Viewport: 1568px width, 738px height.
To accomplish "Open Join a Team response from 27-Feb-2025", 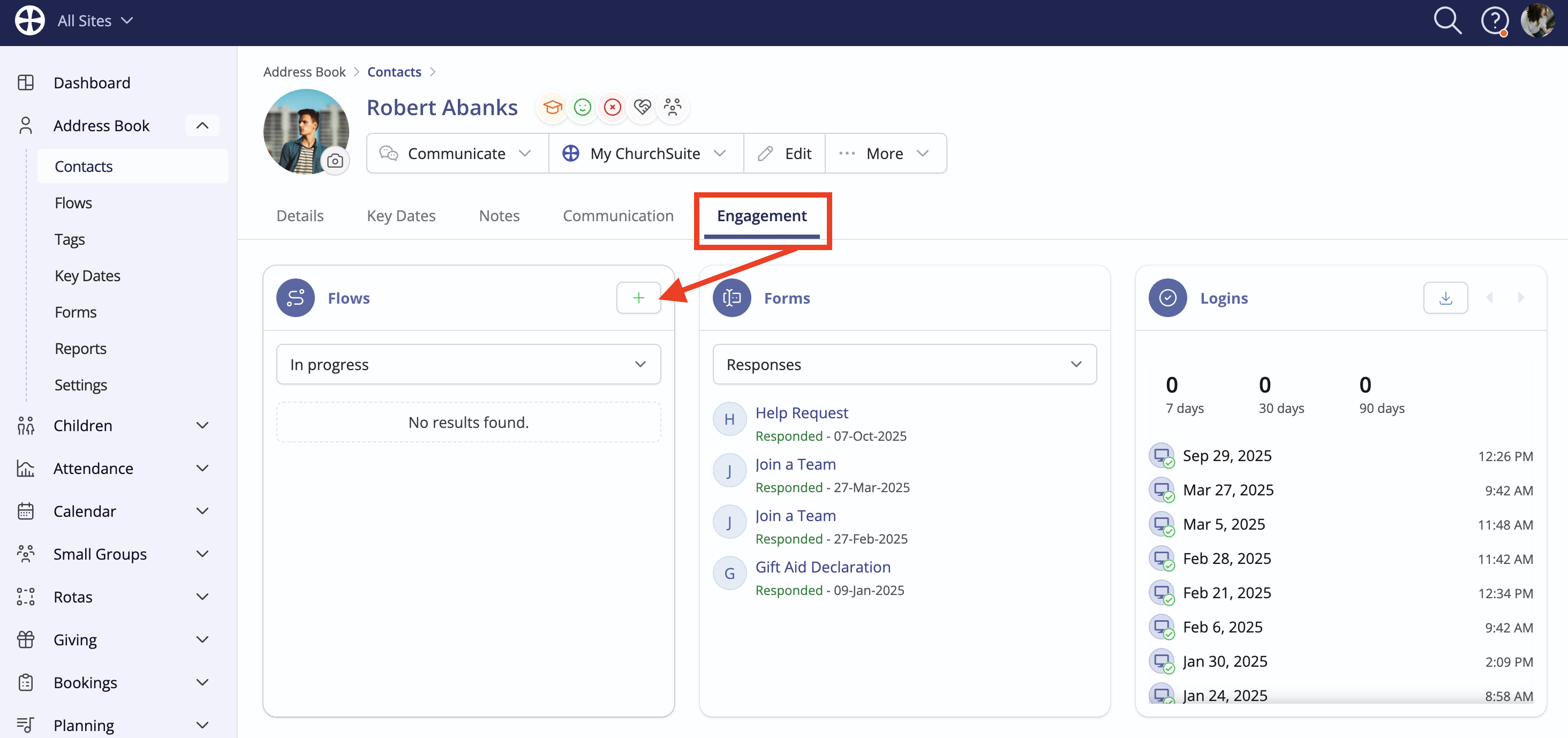I will pos(795,515).
